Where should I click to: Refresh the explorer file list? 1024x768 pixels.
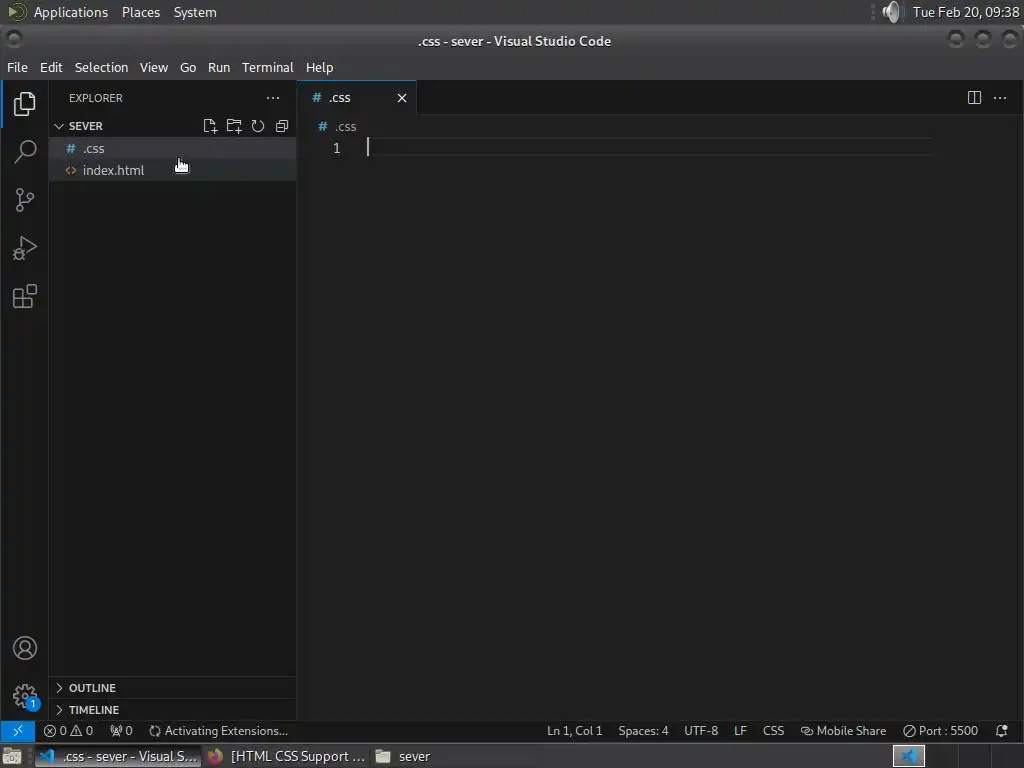pyautogui.click(x=258, y=126)
